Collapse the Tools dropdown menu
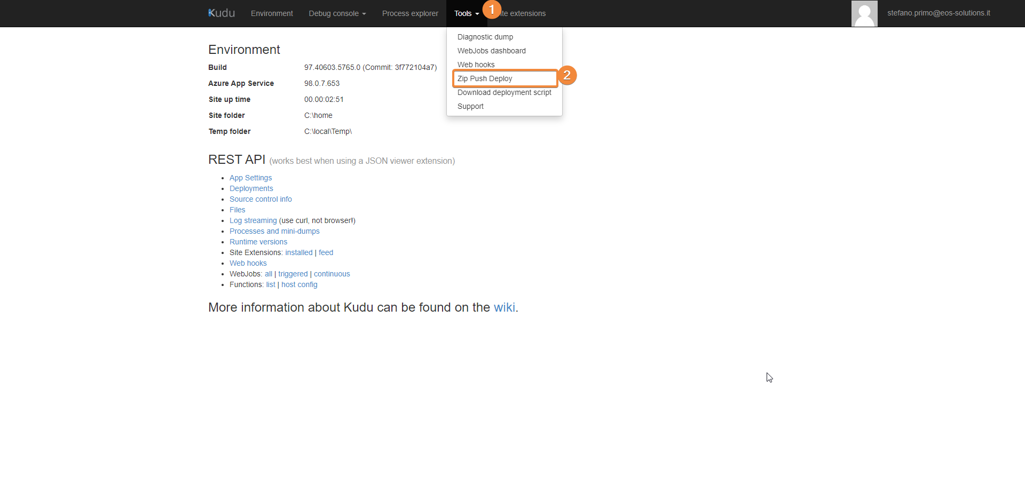 [465, 14]
